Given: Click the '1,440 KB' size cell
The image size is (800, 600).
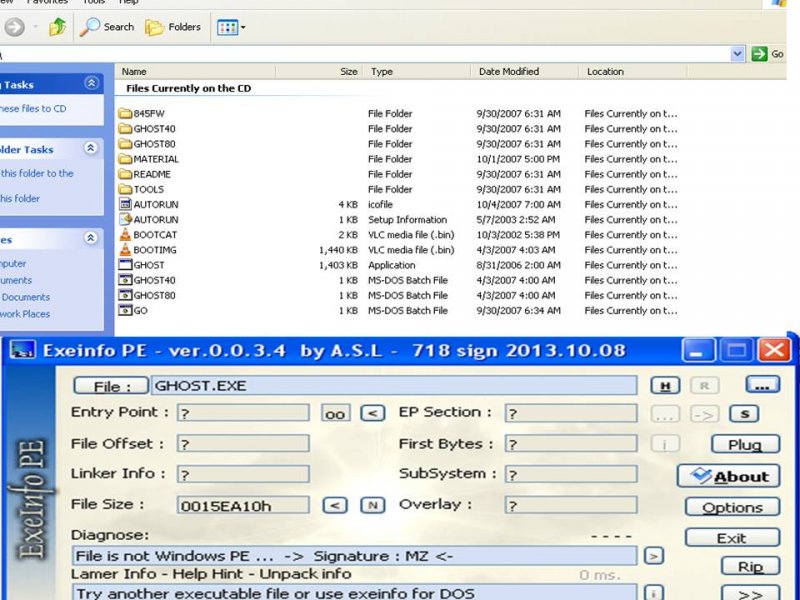Looking at the screenshot, I should pos(338,250).
